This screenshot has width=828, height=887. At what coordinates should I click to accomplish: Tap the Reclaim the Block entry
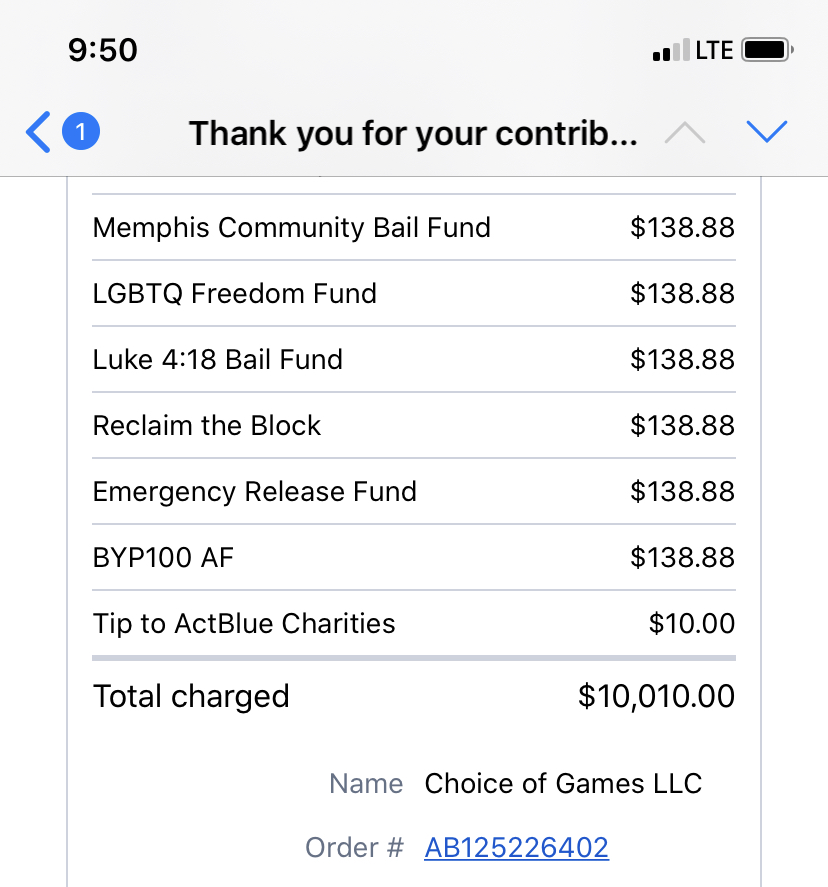click(207, 426)
